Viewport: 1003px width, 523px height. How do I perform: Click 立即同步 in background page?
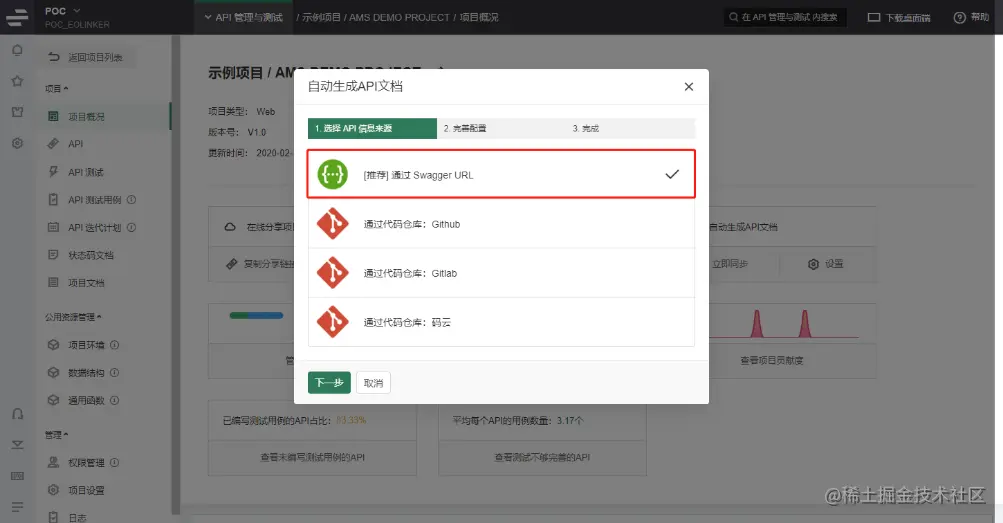pyautogui.click(x=730, y=263)
